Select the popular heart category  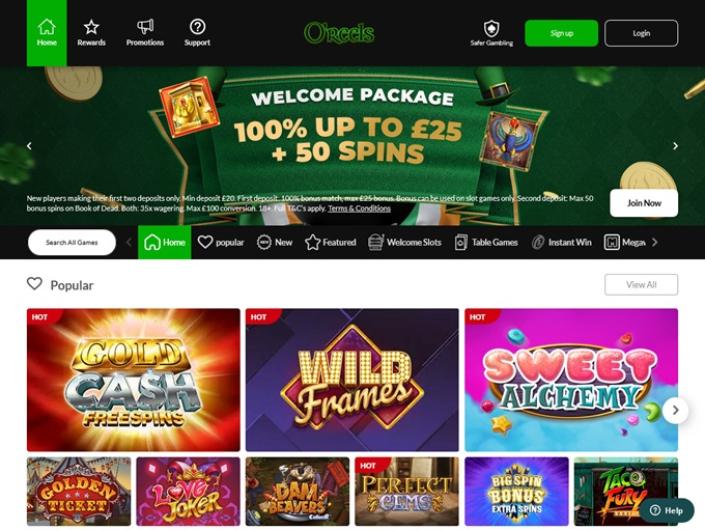pos(221,242)
